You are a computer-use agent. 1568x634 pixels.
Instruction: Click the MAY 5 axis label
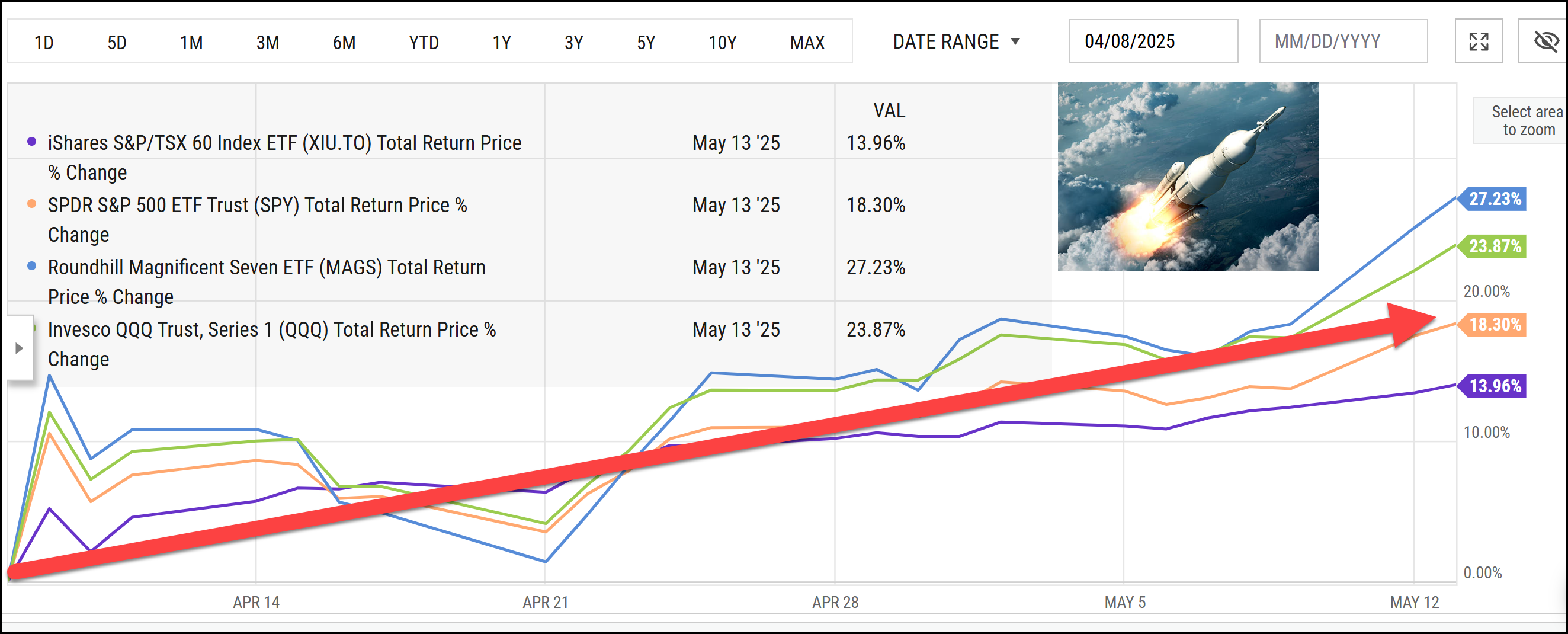click(1125, 602)
